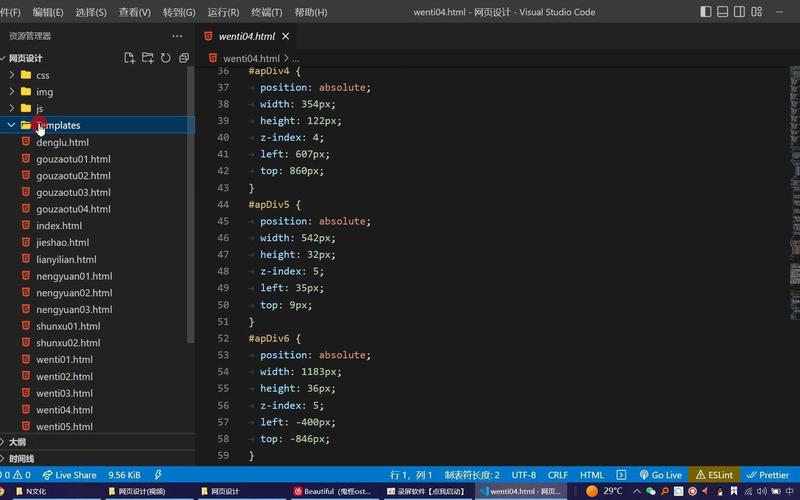Click the HTML5 icon beside gouzaotu02.html
The height and width of the screenshot is (500, 800).
pos(26,175)
